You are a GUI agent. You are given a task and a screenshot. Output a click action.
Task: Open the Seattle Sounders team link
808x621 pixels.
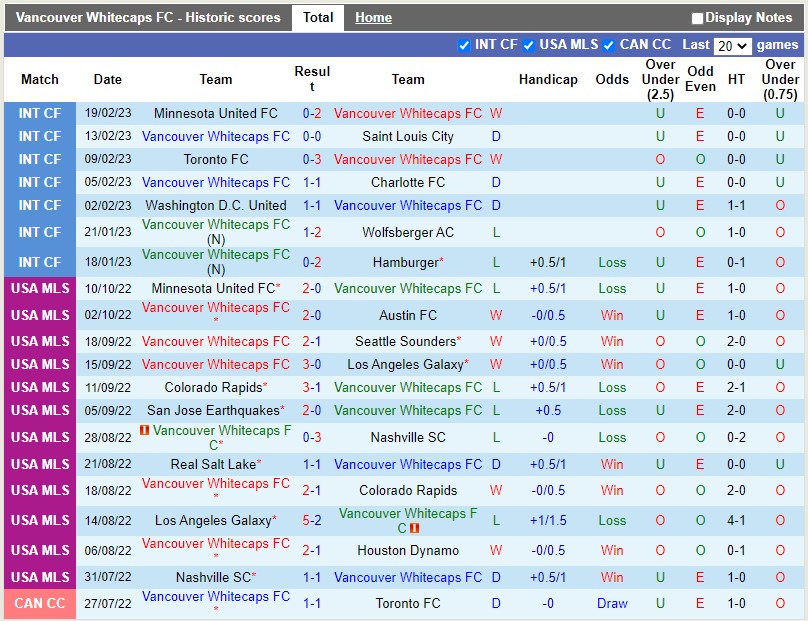[406, 341]
